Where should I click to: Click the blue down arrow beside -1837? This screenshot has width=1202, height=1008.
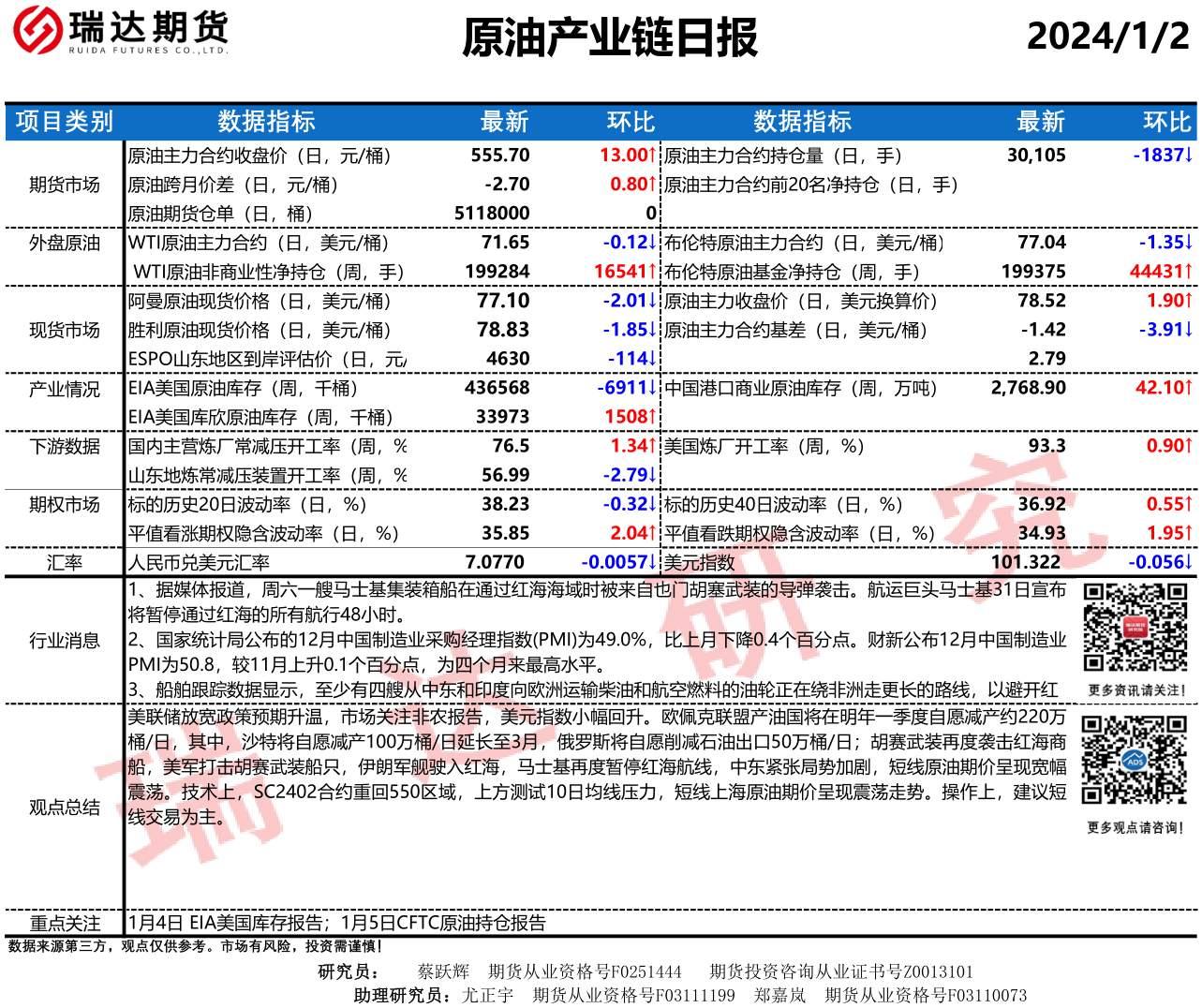pos(1189,156)
